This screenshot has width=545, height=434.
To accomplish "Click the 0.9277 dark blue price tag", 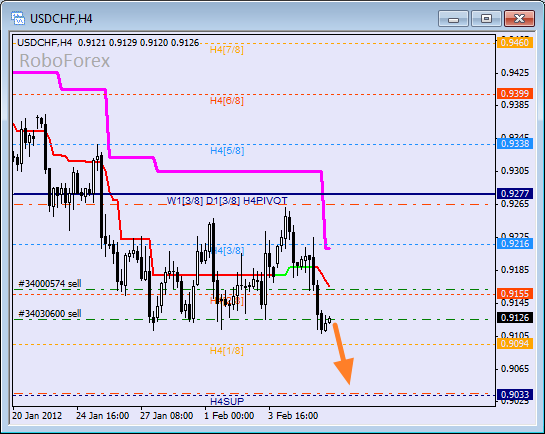I will (515, 194).
